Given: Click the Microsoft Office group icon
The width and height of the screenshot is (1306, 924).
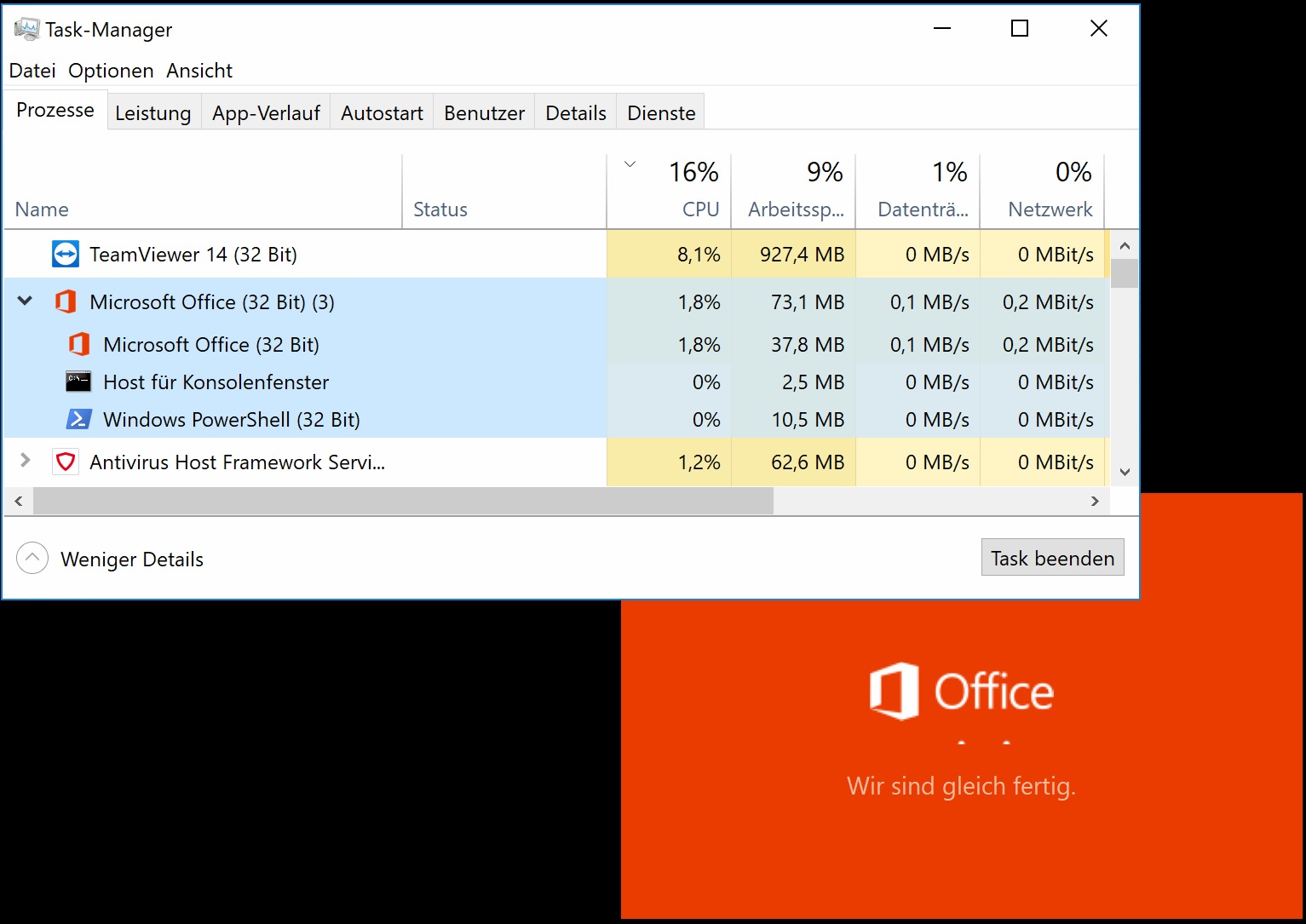Looking at the screenshot, I should point(66,301).
